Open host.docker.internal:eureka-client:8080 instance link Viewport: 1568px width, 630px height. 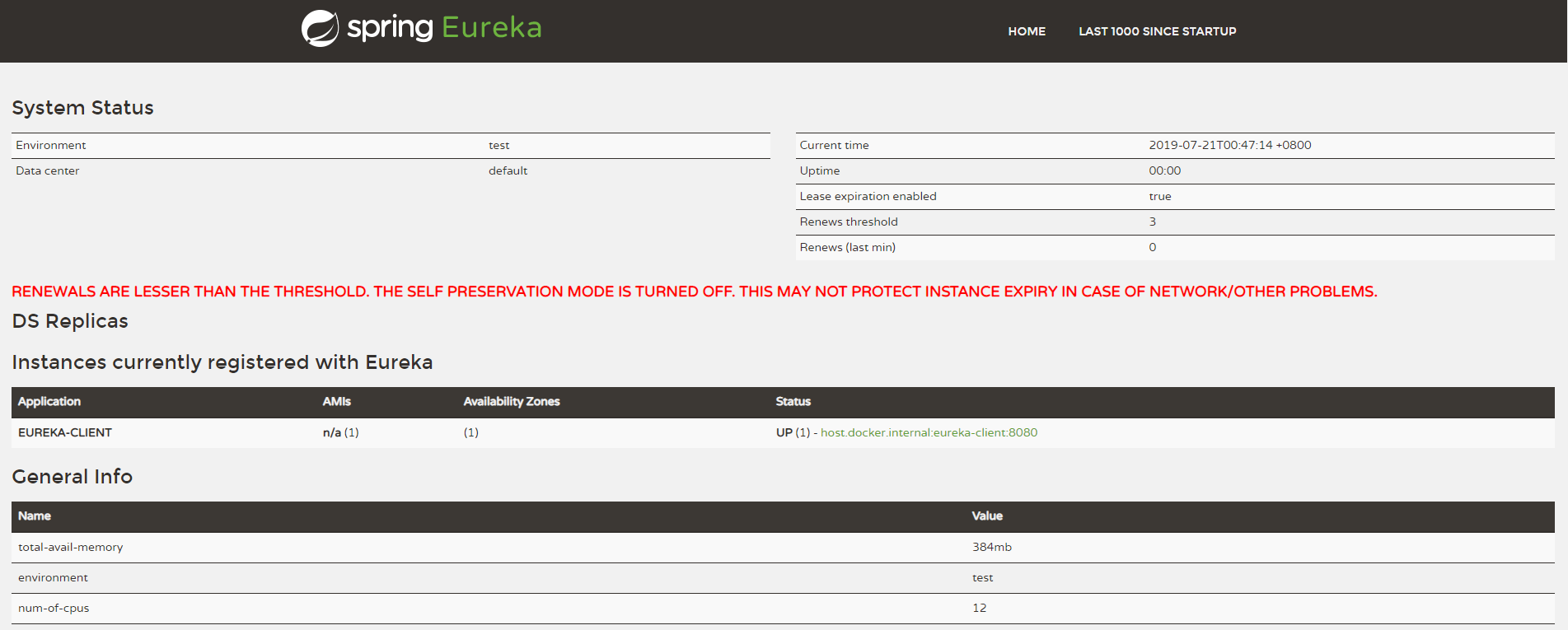click(929, 432)
